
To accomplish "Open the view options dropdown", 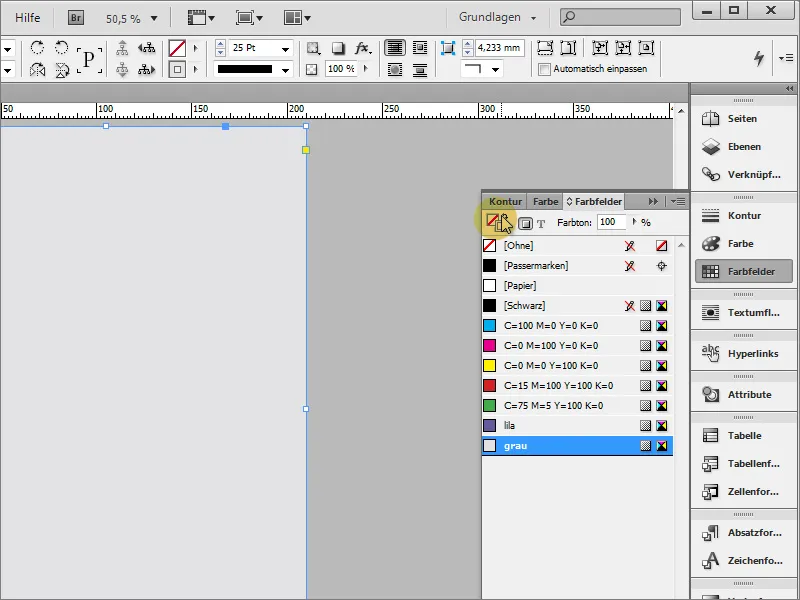I will (201, 18).
